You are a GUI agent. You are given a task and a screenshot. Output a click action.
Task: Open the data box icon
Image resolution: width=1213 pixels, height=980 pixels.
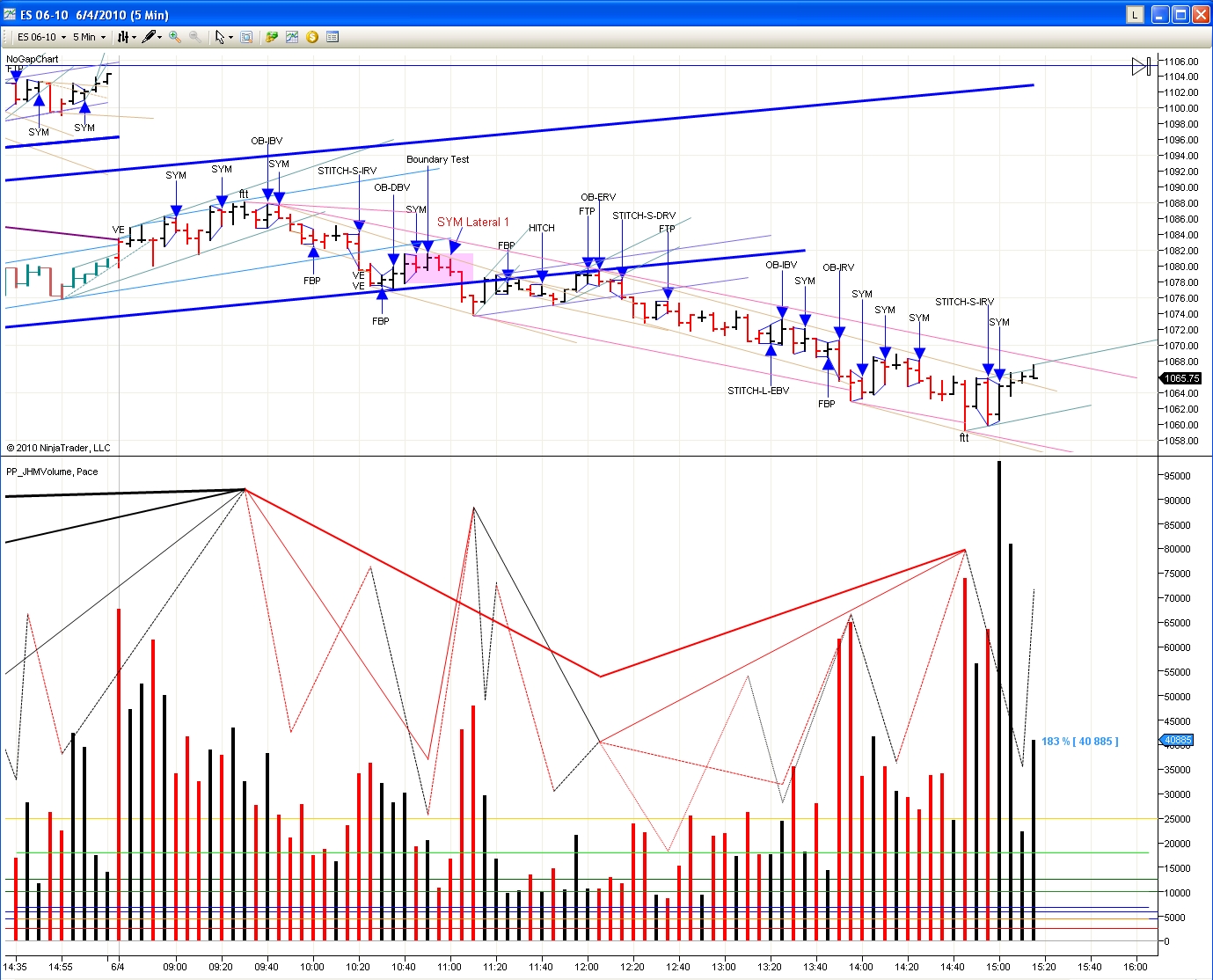[x=246, y=37]
